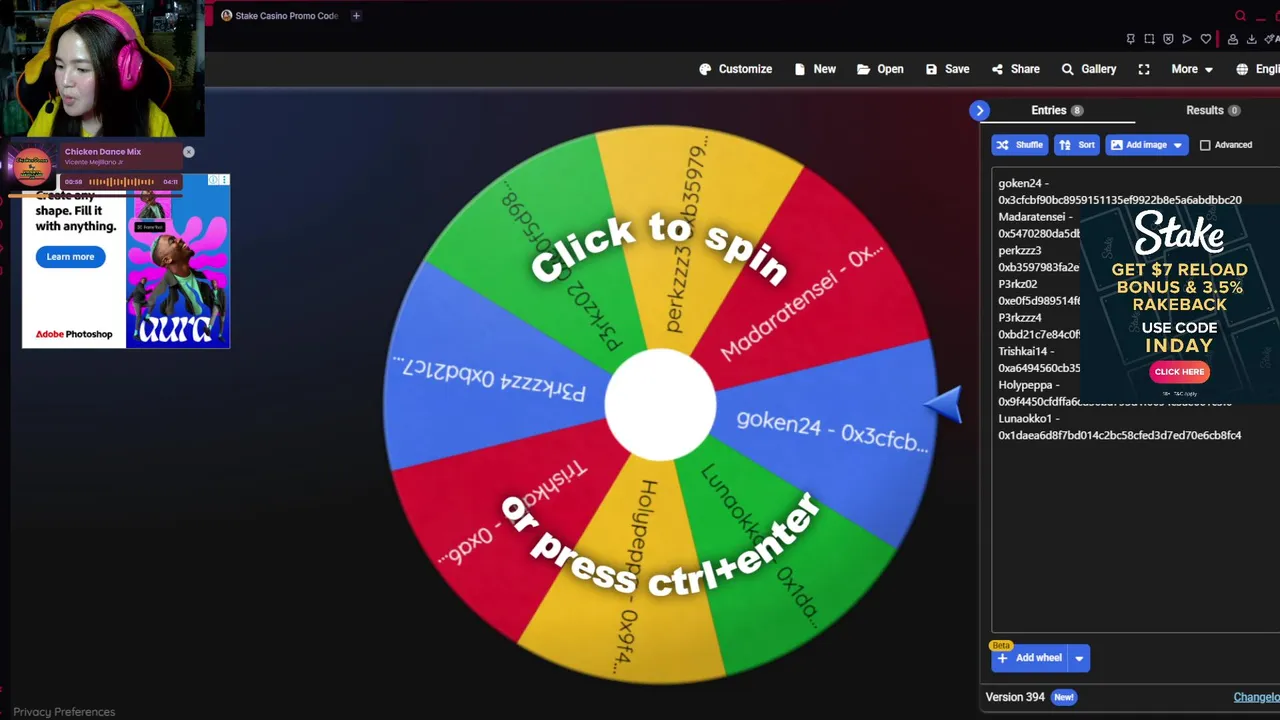Open the language selector globe
This screenshot has height=720, width=1280.
(x=1242, y=69)
